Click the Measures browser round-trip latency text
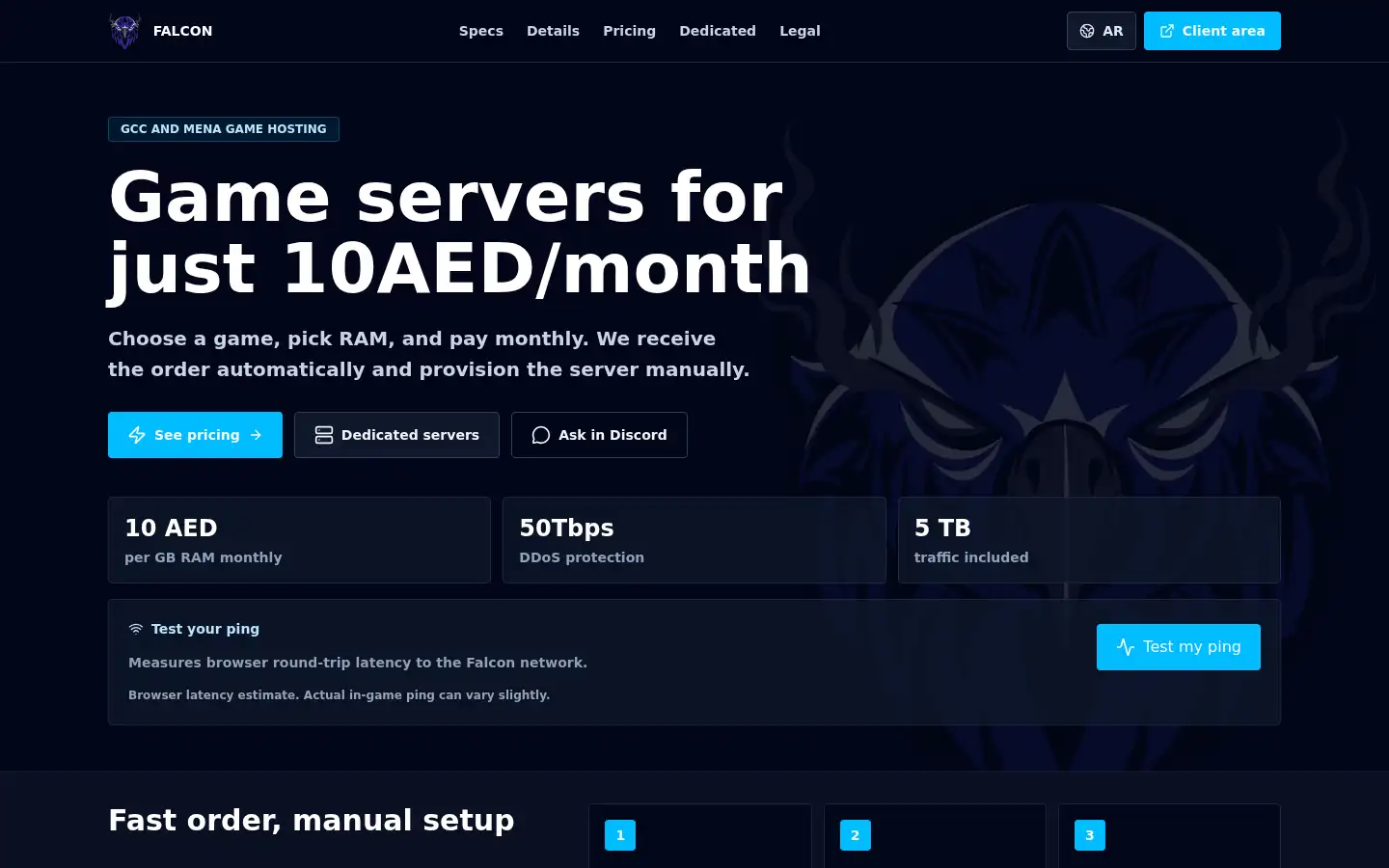The image size is (1389, 868). pyautogui.click(x=358, y=663)
